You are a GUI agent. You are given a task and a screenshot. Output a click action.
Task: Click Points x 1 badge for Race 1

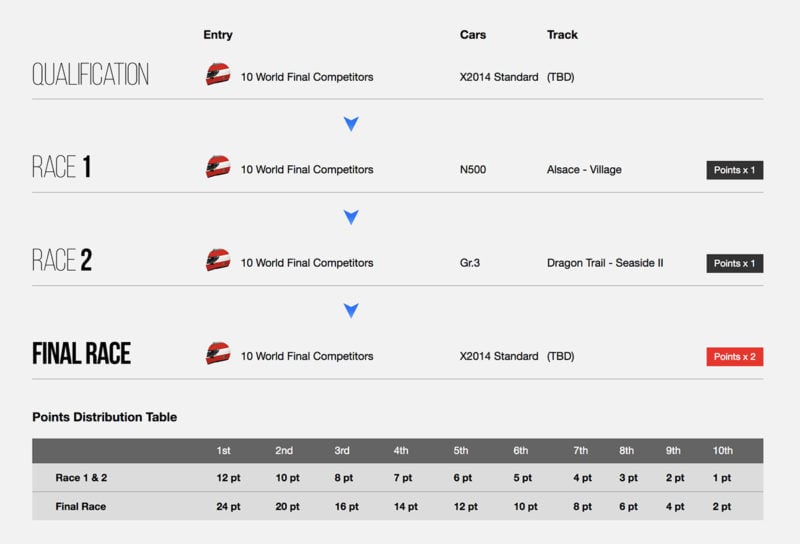(x=735, y=170)
